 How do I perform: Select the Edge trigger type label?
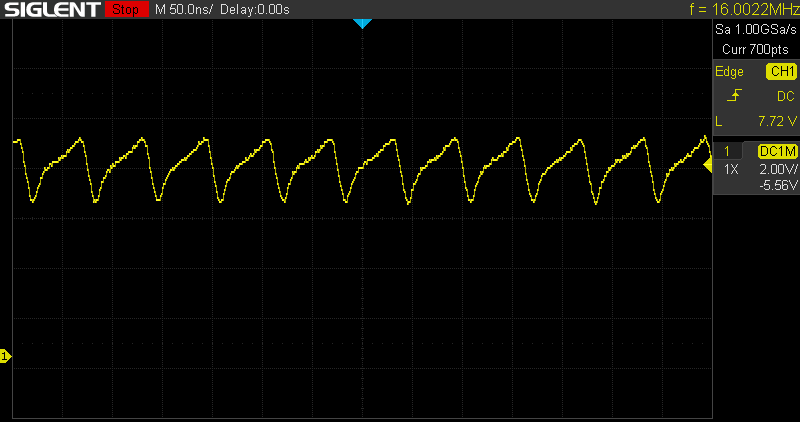(x=729, y=71)
